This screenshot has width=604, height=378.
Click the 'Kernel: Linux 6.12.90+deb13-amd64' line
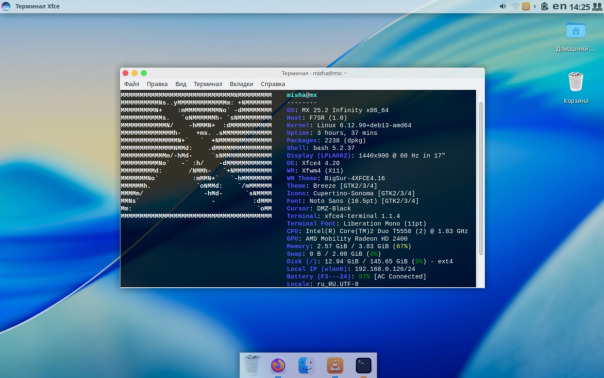349,125
